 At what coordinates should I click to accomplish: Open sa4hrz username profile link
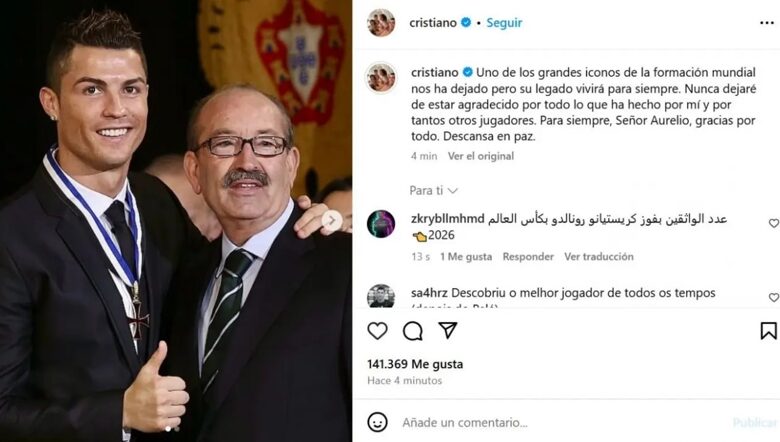tap(429, 293)
